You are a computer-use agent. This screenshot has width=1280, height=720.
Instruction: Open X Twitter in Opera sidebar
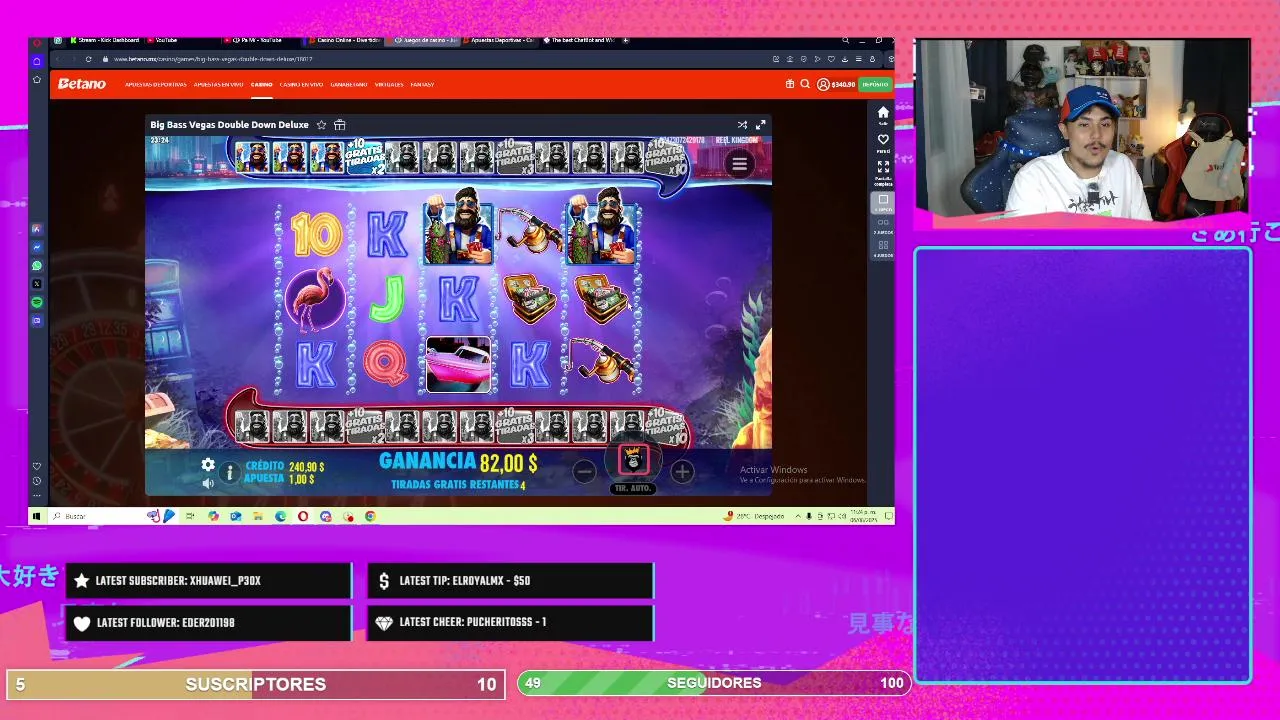pos(37,284)
